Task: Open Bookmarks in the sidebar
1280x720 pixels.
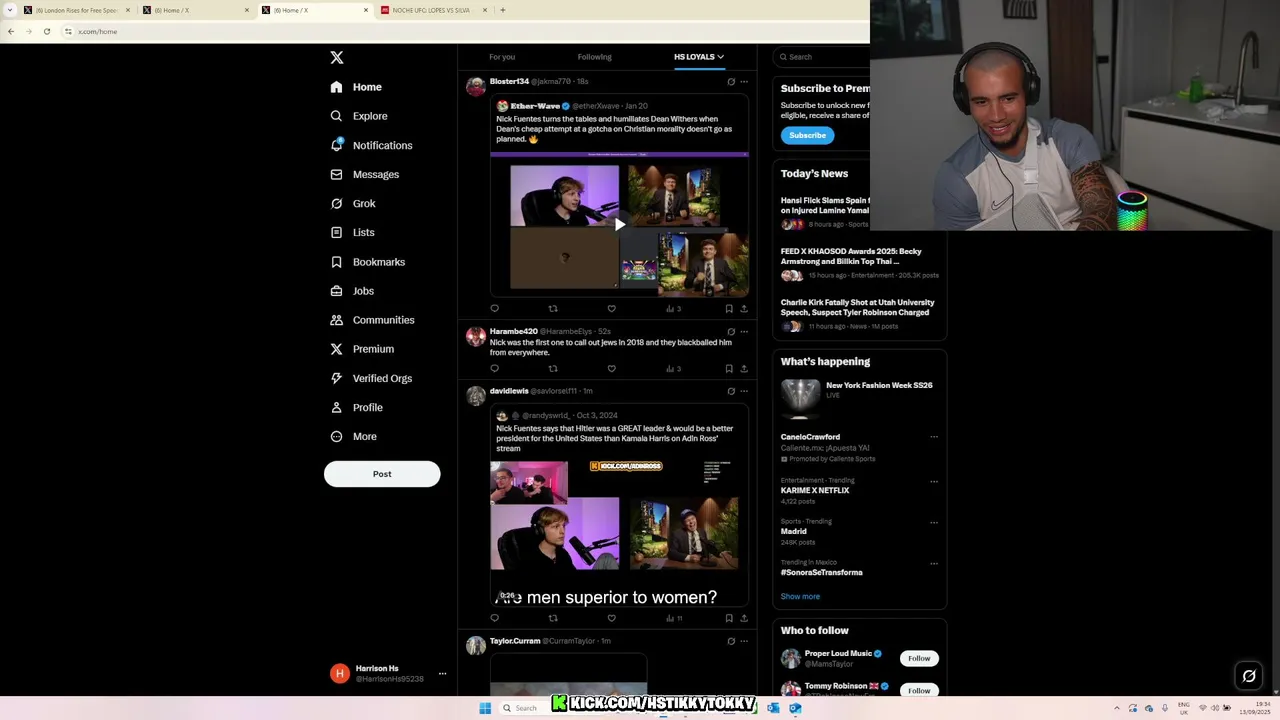Action: [x=367, y=262]
